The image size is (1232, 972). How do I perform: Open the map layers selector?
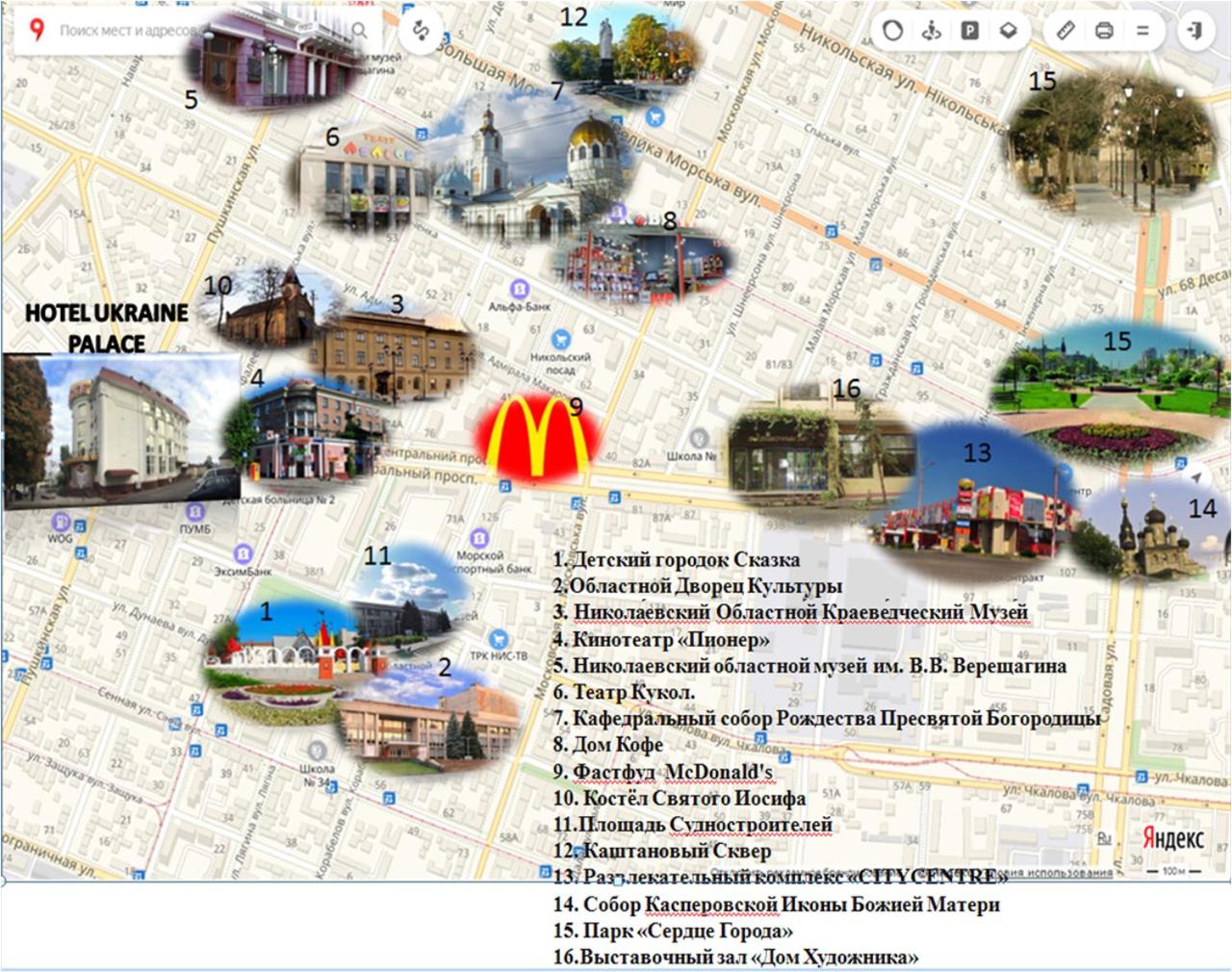pos(1008,31)
